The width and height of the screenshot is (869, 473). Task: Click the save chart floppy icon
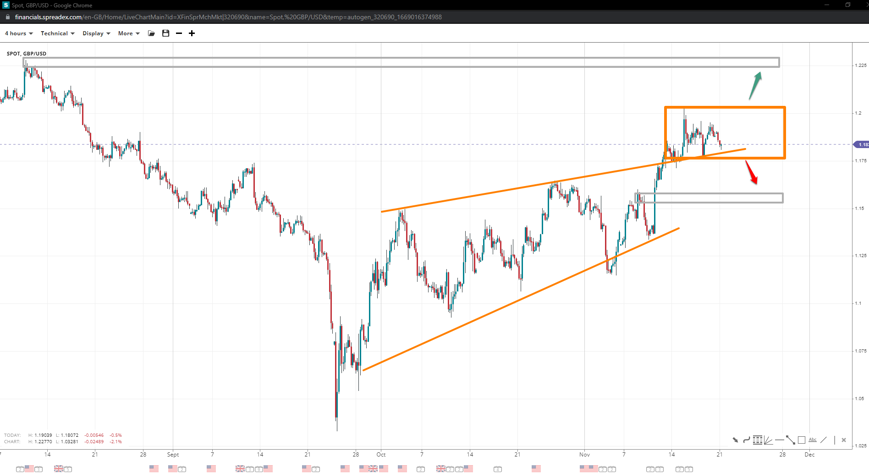pos(166,33)
